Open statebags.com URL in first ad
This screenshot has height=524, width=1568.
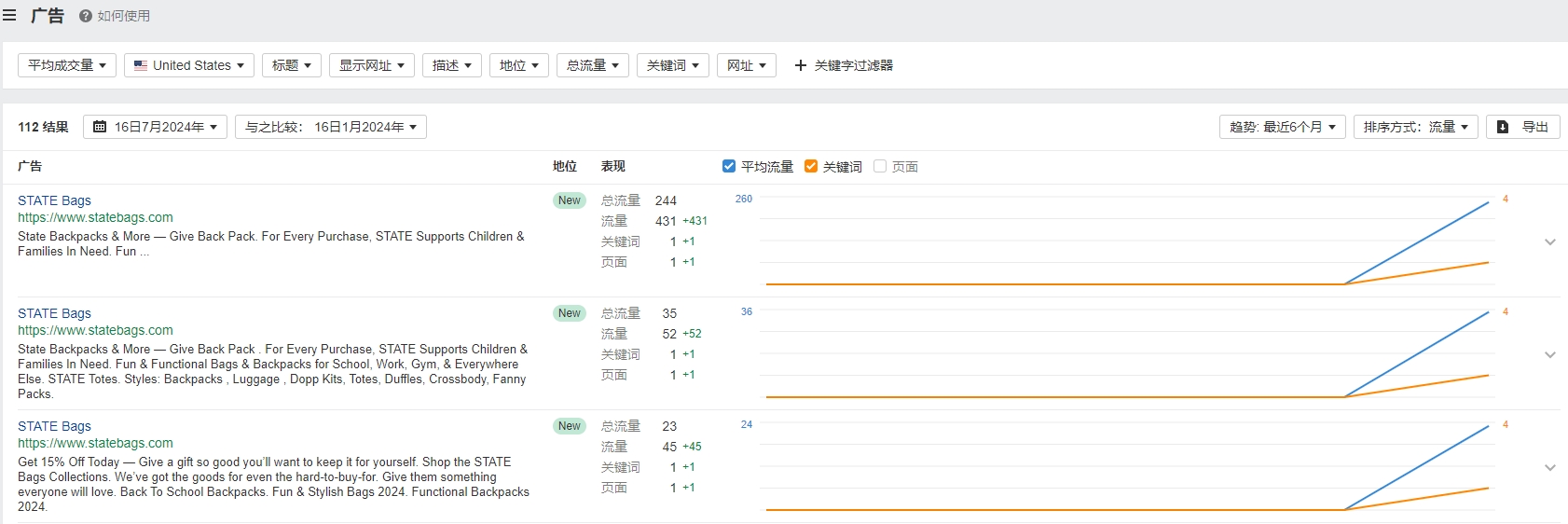coord(95,217)
